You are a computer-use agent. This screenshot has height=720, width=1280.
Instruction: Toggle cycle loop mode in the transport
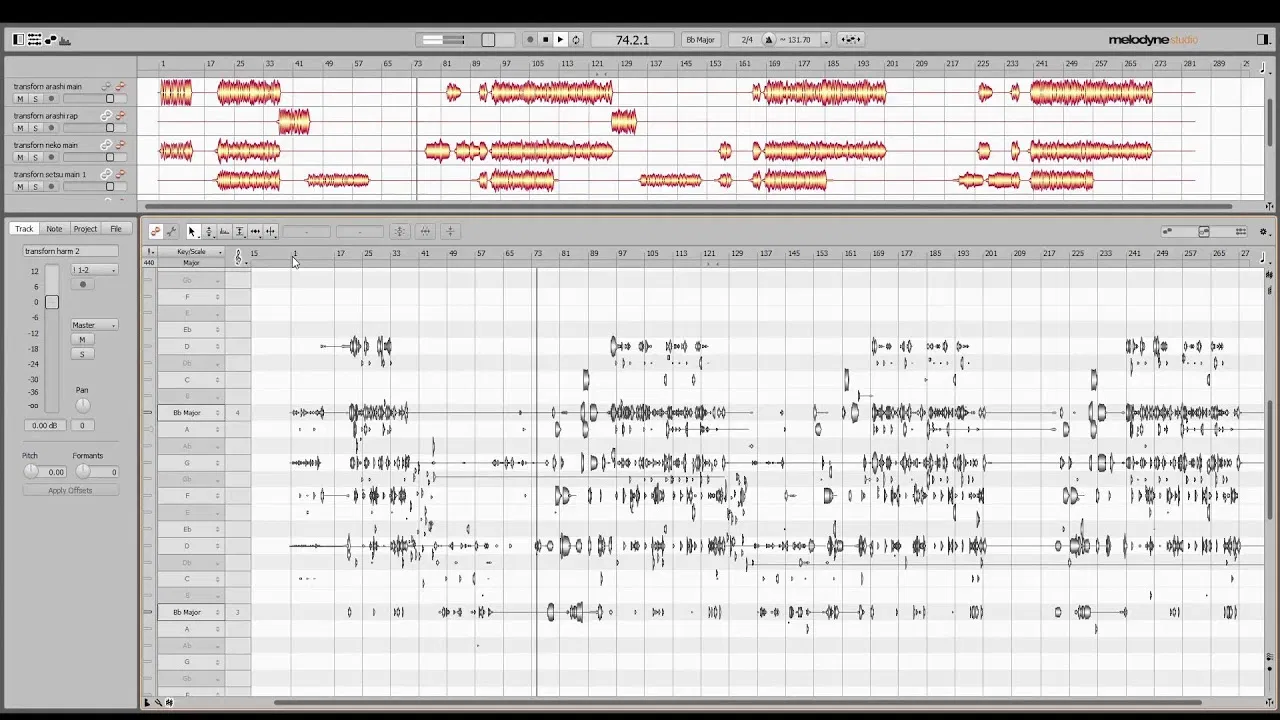click(x=576, y=40)
